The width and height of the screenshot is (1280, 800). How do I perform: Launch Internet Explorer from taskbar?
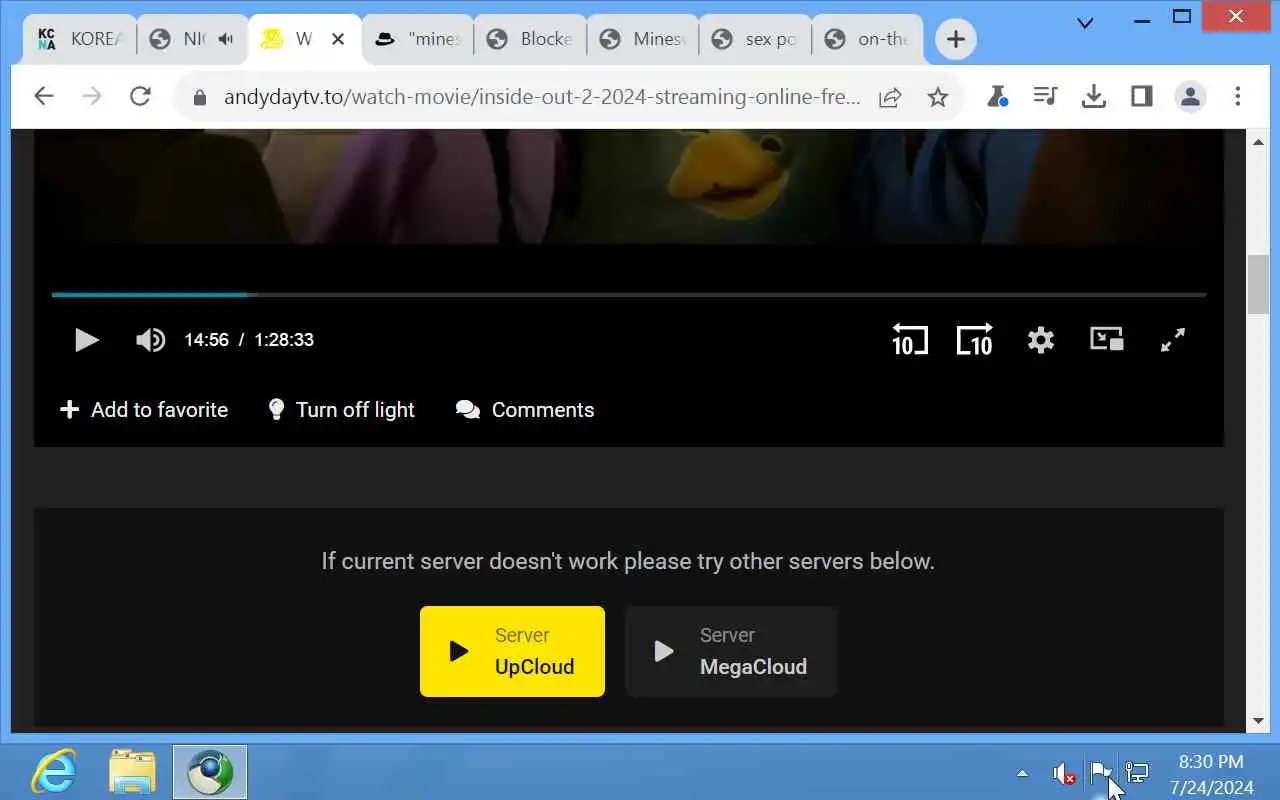tap(53, 772)
